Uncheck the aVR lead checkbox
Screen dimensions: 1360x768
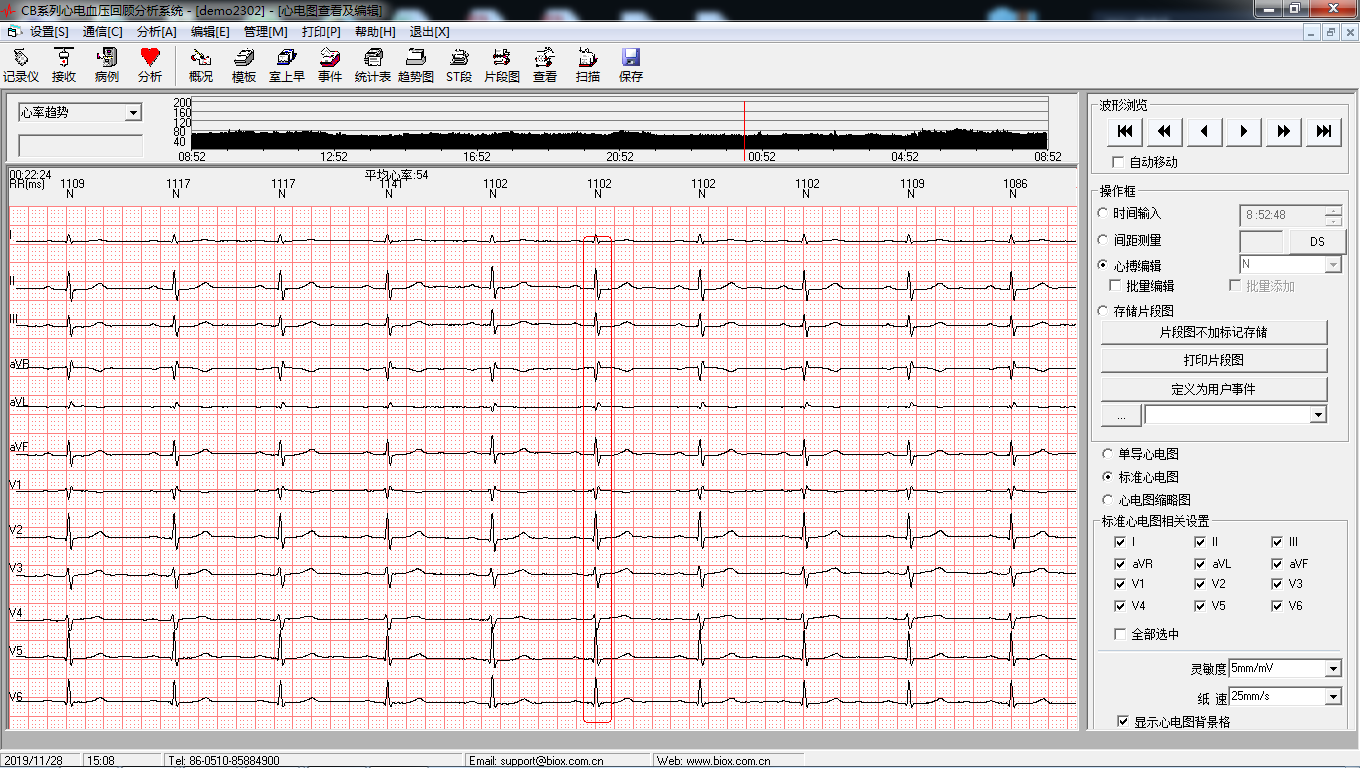pos(1120,564)
